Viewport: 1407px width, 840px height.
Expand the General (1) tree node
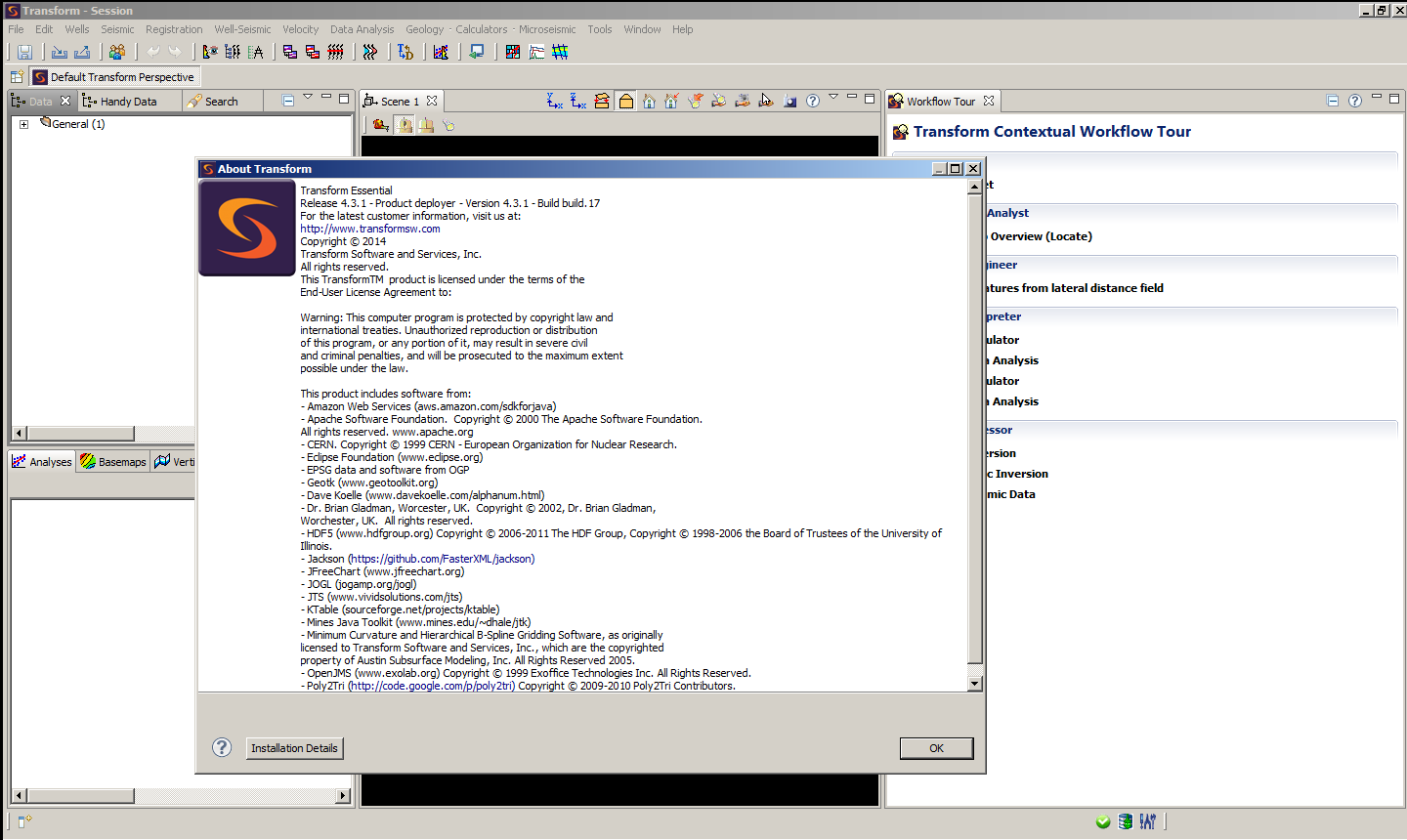pyautogui.click(x=23, y=124)
